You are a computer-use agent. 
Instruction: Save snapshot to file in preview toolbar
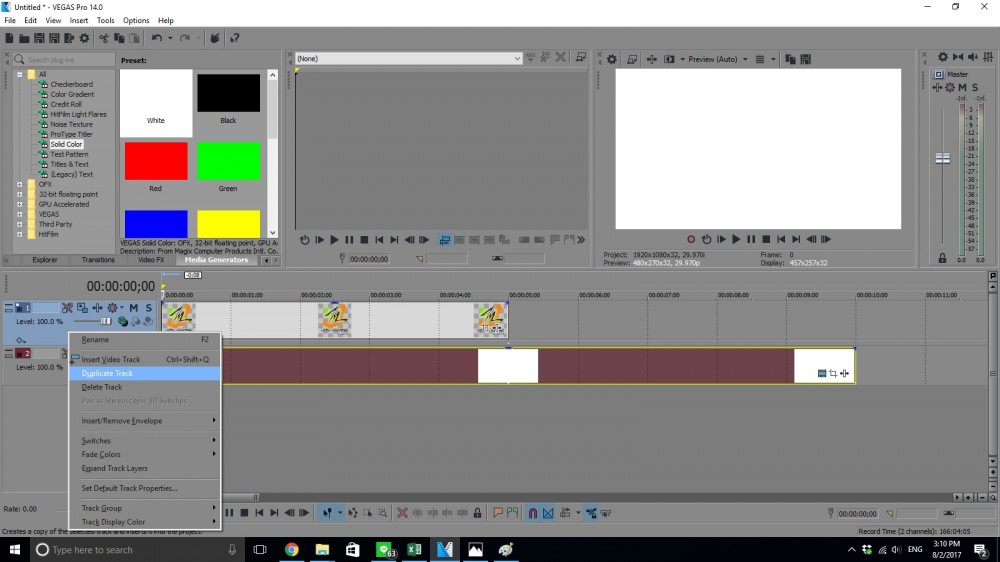tap(805, 59)
